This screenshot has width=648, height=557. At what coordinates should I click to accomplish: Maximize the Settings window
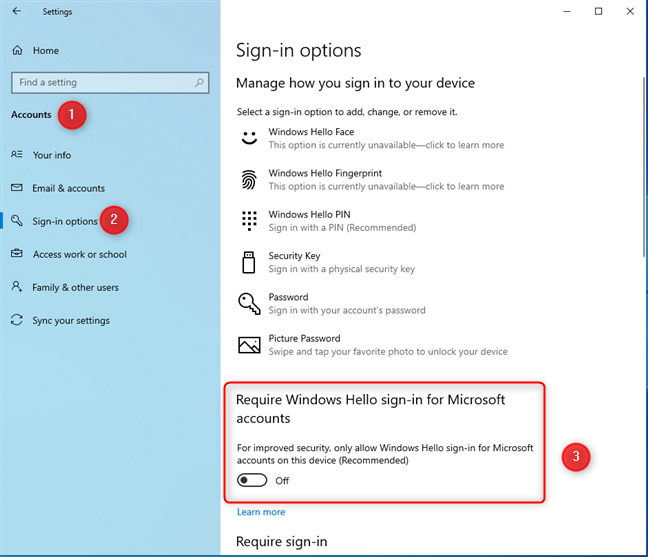pos(598,11)
